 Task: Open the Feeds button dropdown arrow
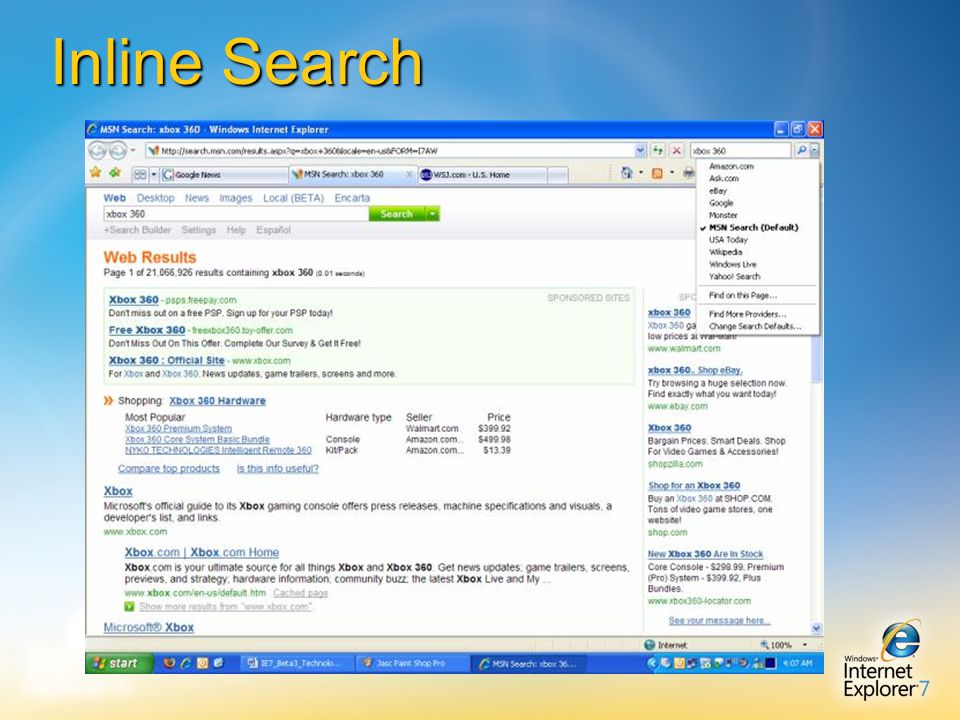tap(672, 173)
